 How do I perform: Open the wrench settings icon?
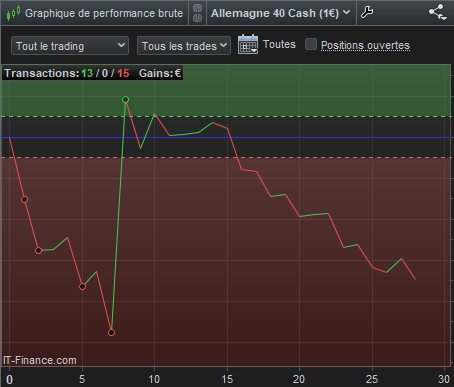tap(367, 13)
